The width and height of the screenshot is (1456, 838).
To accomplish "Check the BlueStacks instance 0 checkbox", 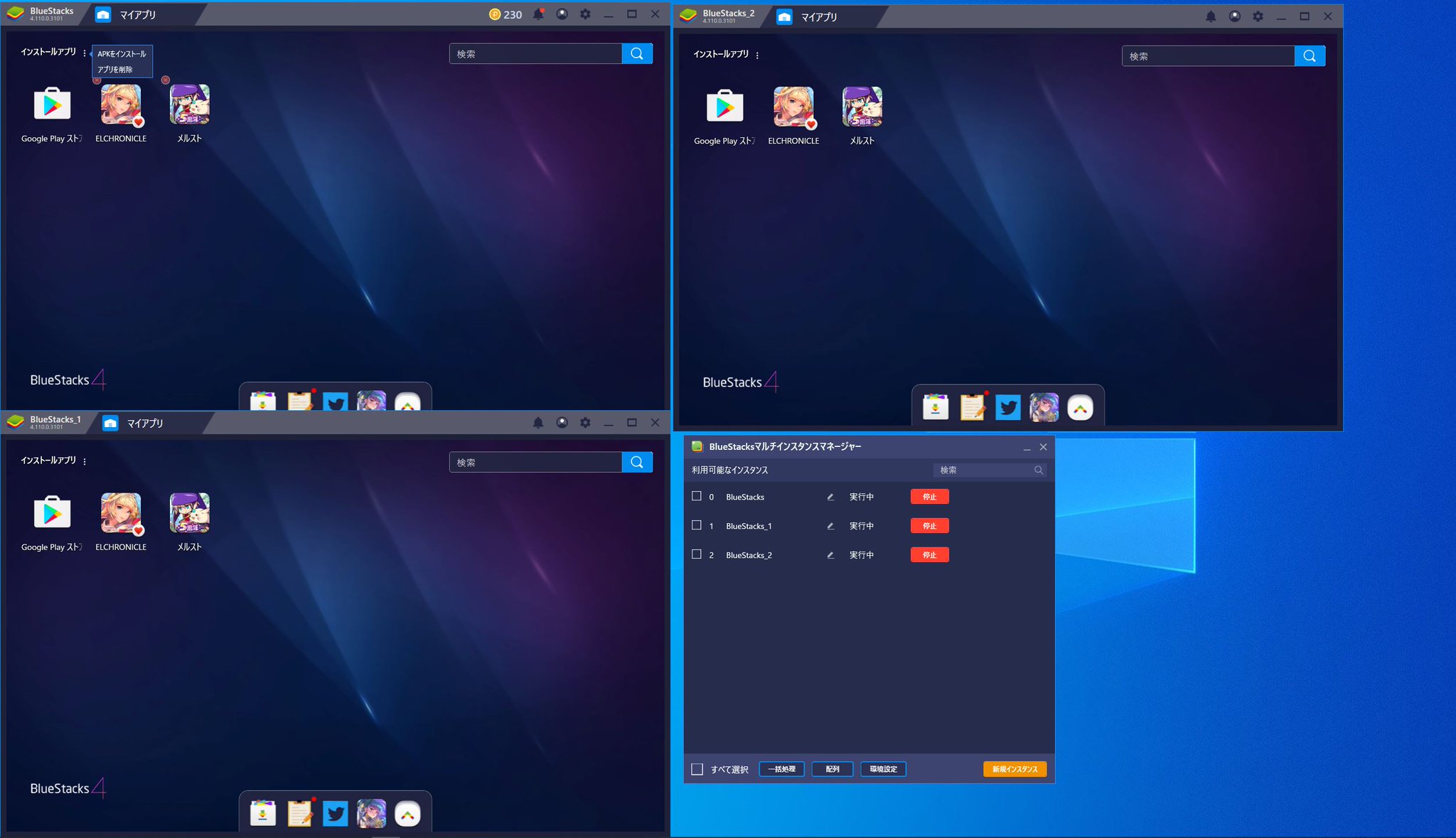I will (x=697, y=496).
